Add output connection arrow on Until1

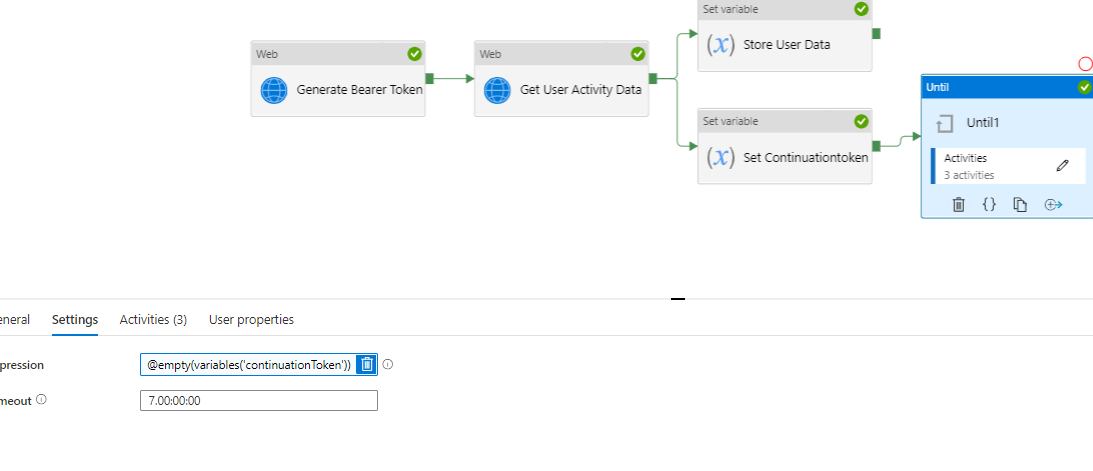[x=1053, y=204]
